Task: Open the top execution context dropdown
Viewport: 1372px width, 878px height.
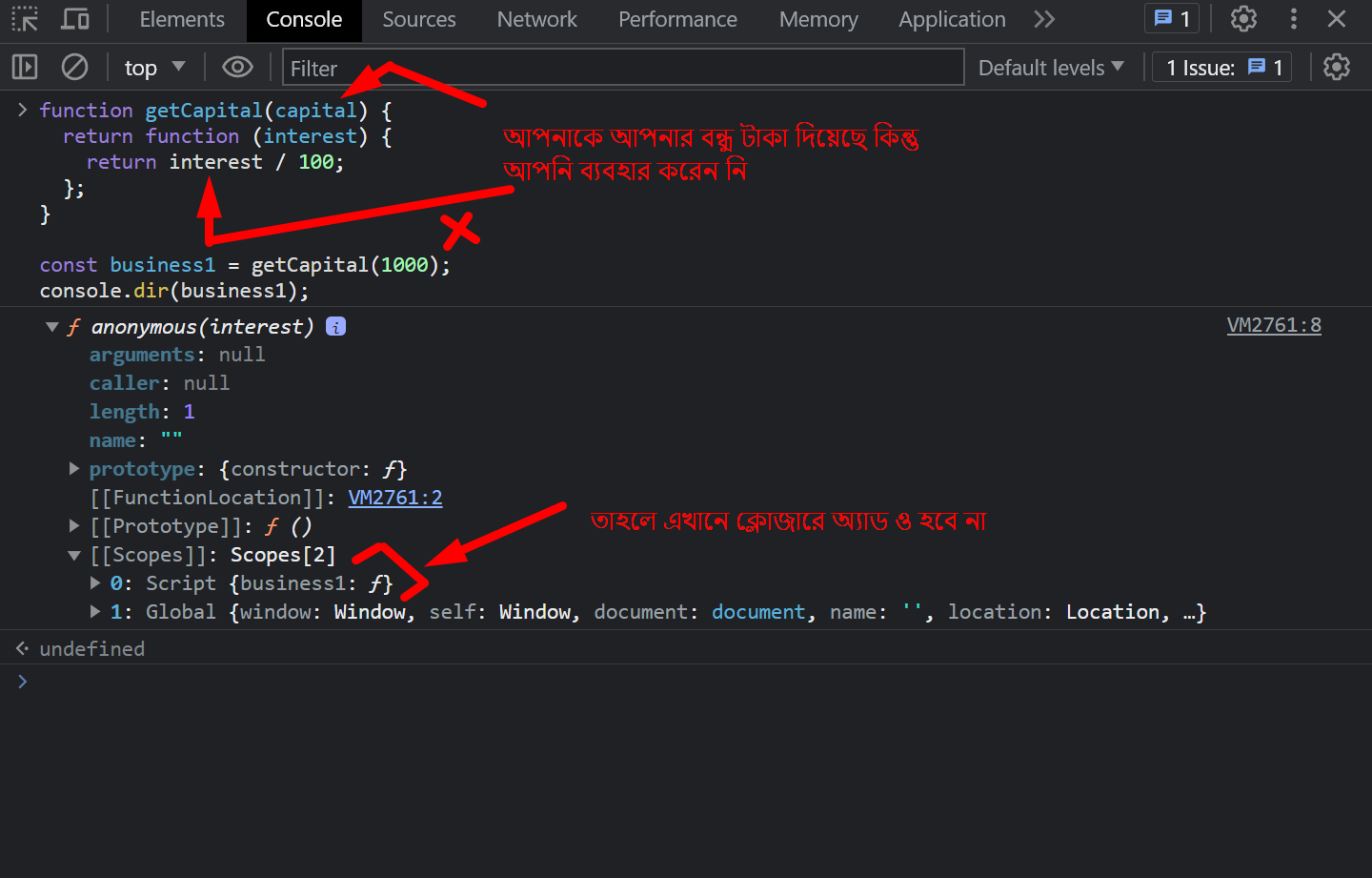Action: pos(154,68)
